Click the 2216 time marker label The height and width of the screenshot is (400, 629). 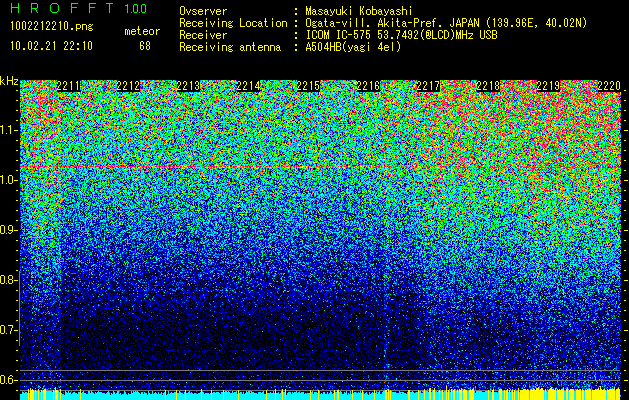click(x=368, y=86)
